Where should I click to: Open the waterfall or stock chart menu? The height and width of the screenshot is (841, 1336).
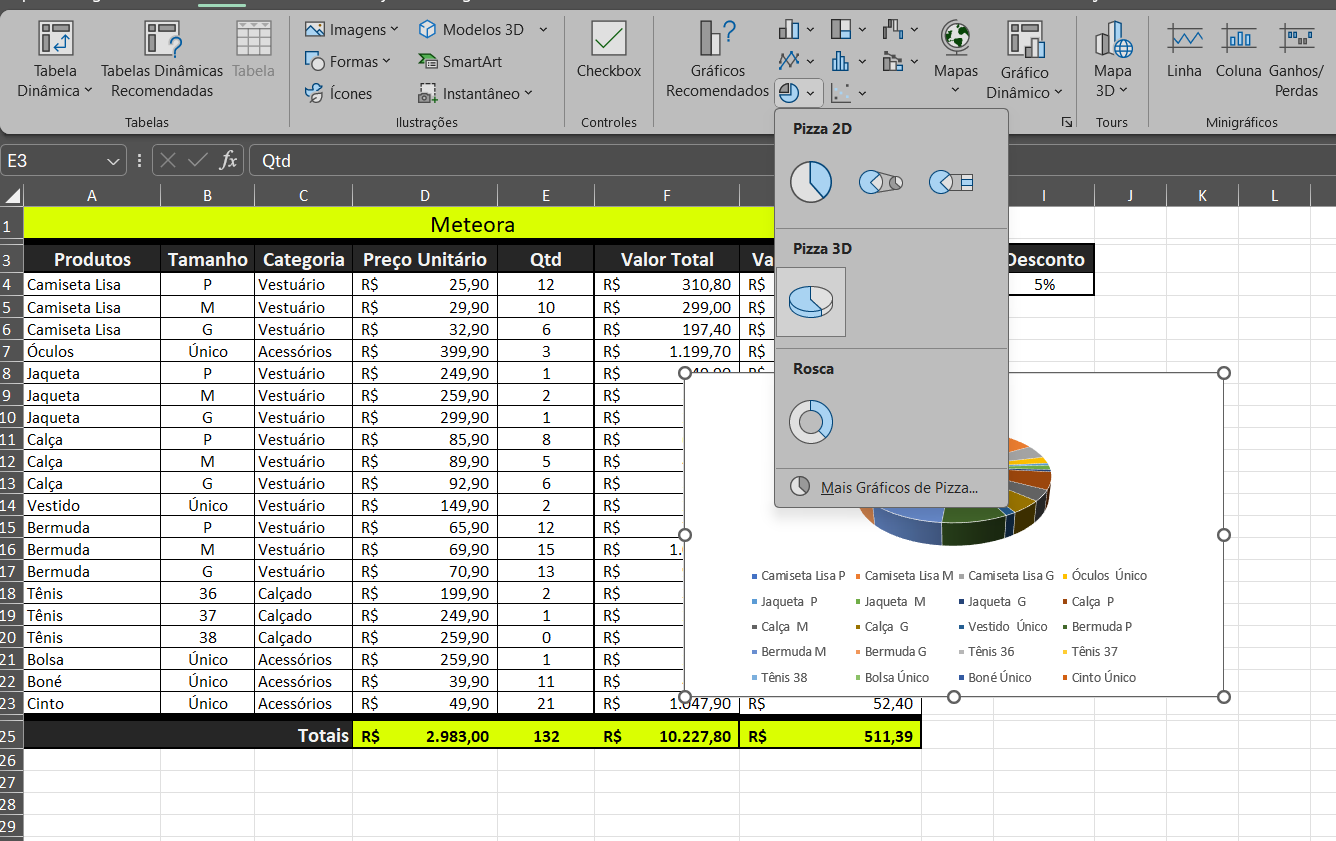(900, 30)
